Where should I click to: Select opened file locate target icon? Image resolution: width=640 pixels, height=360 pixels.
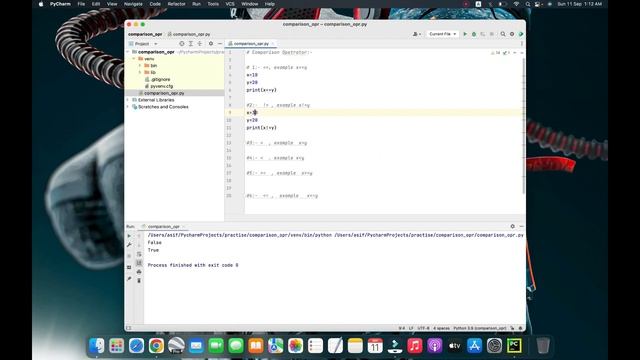tap(182, 44)
